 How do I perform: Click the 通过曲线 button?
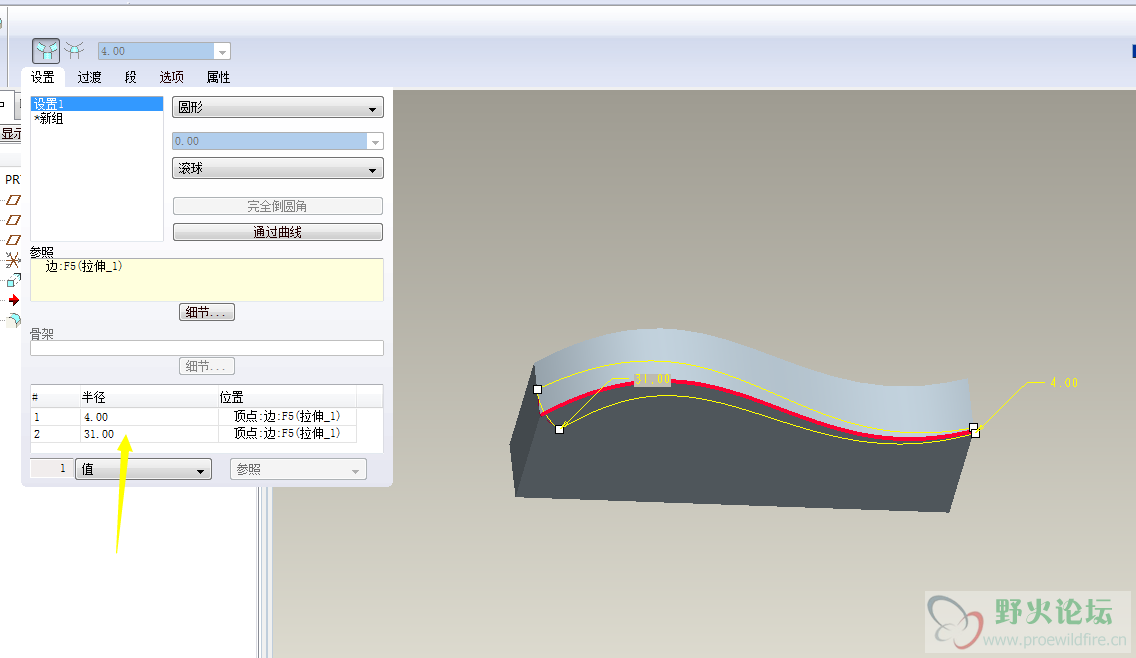tap(277, 232)
